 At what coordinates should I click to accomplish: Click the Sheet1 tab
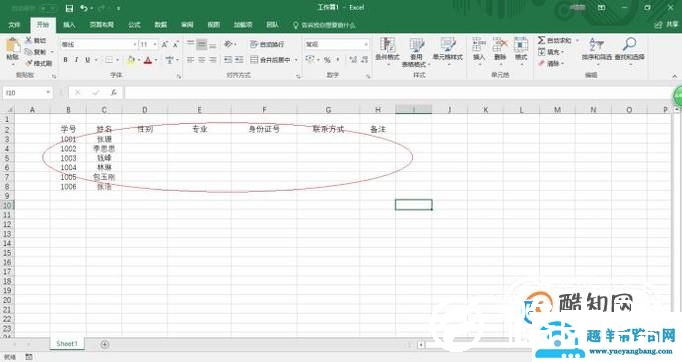tap(67, 344)
